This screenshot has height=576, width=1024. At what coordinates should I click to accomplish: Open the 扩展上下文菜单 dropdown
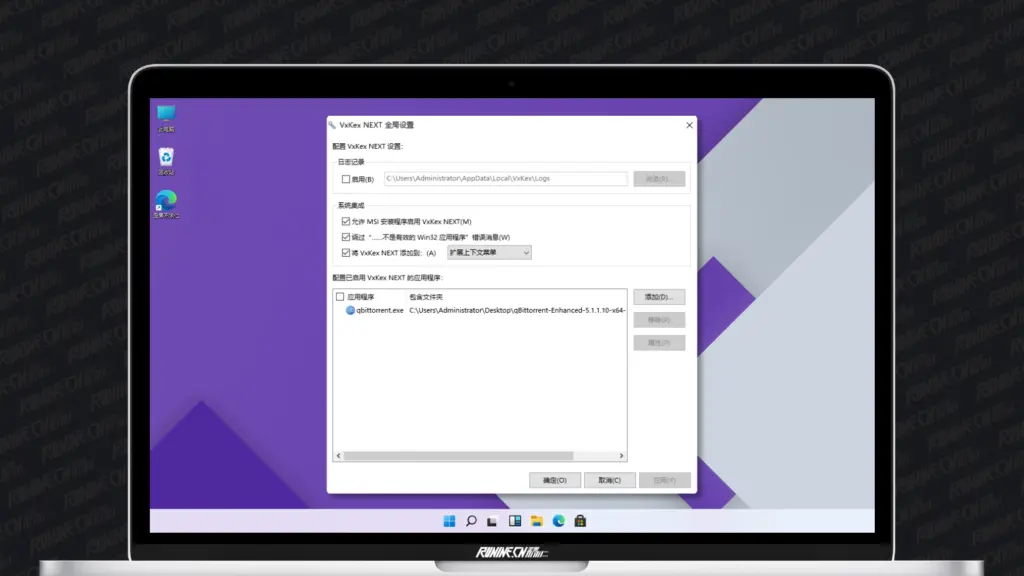point(490,252)
